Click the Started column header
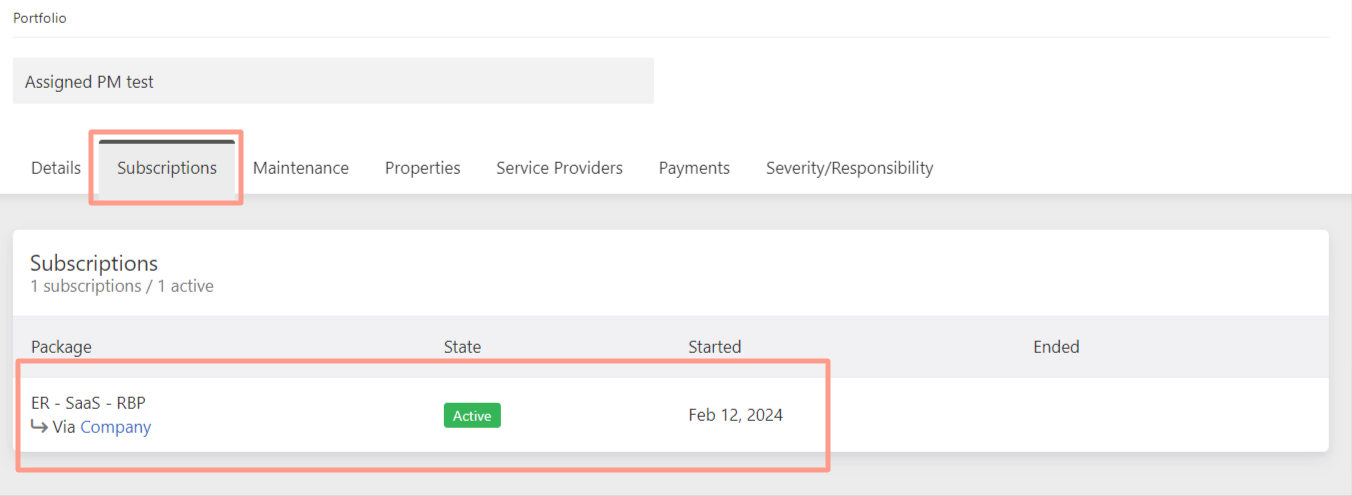 tap(715, 347)
